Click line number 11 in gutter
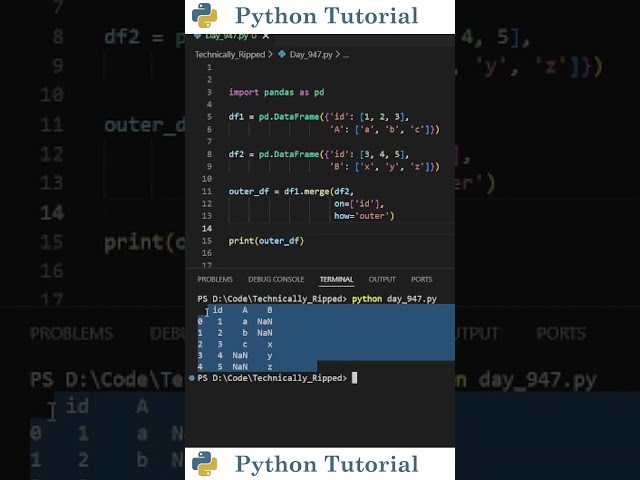The width and height of the screenshot is (640, 480). (207, 191)
